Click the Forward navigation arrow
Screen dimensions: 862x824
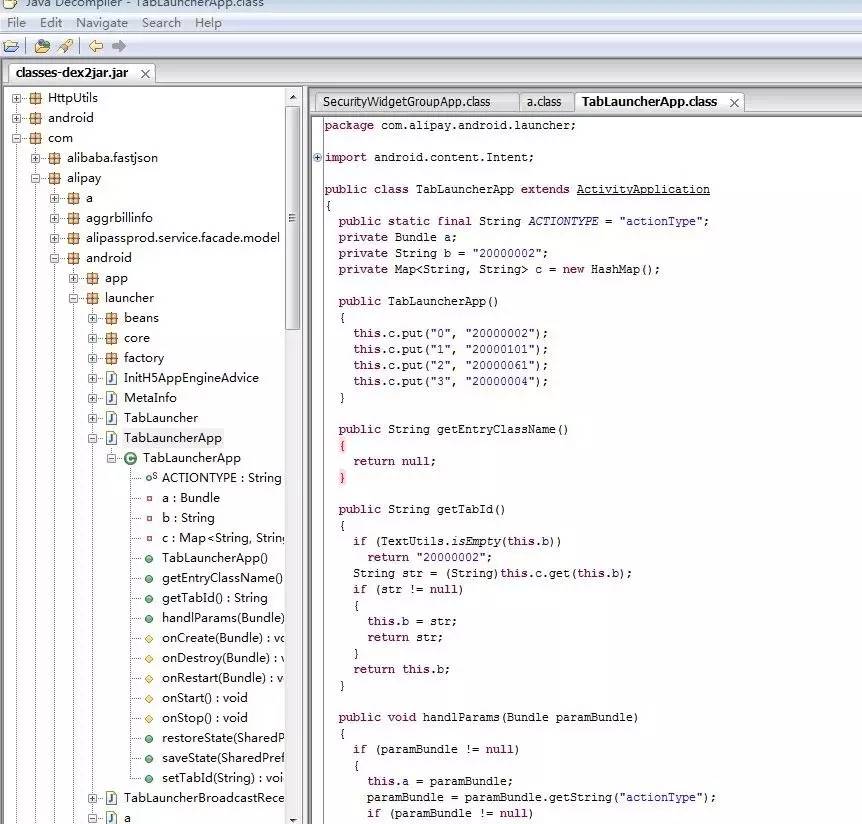pos(119,46)
